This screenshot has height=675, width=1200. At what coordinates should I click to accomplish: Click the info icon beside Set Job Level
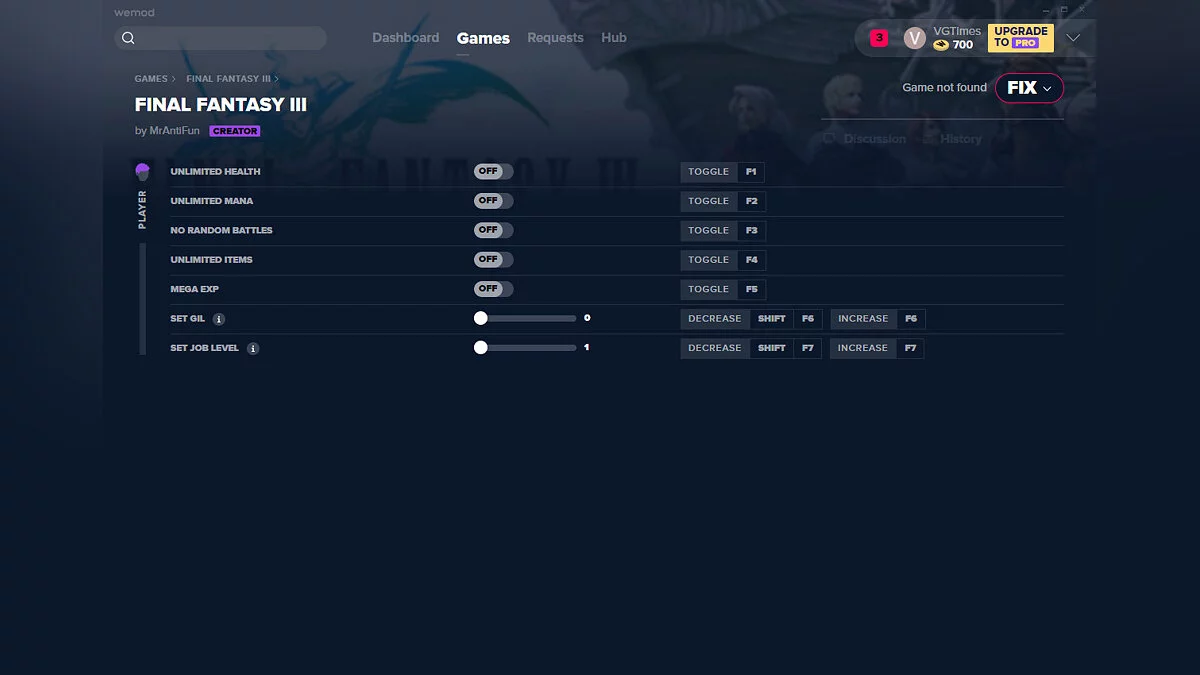click(x=253, y=349)
